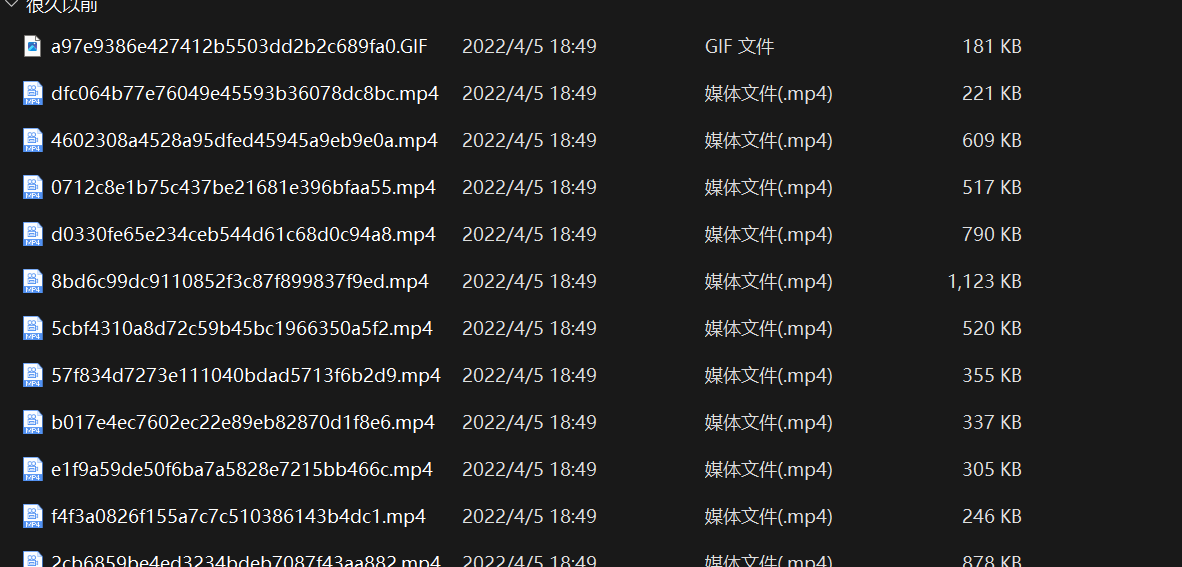Click the 1,123 KB size cell
The image size is (1182, 567).
point(984,281)
